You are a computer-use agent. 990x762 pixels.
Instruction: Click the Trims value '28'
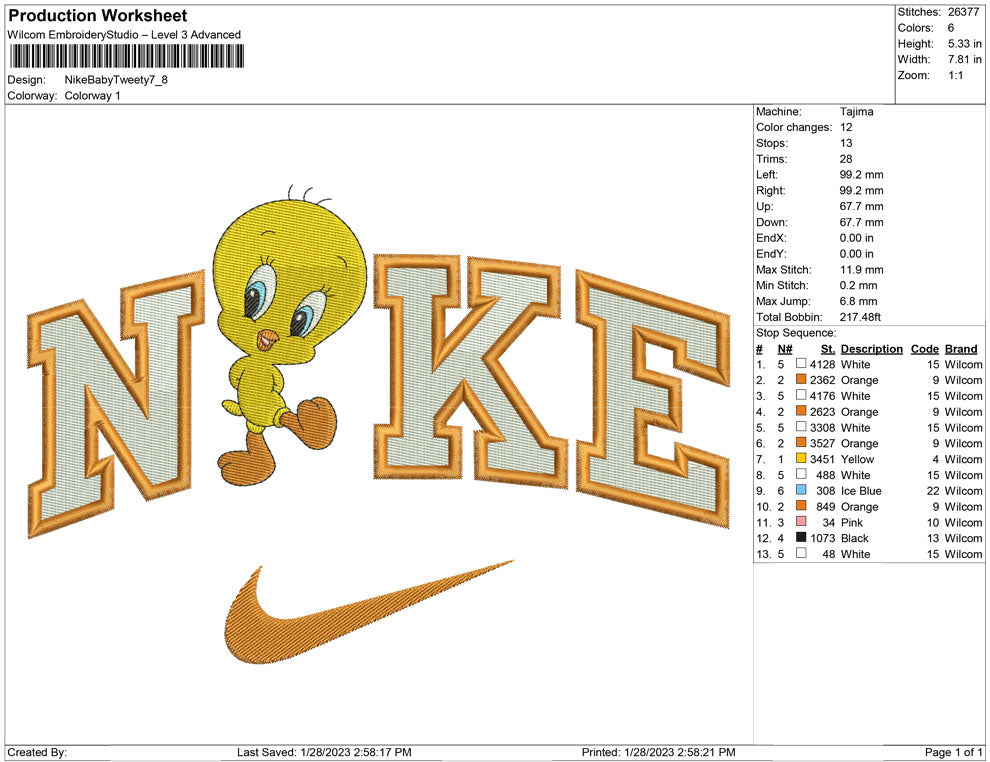tap(846, 158)
